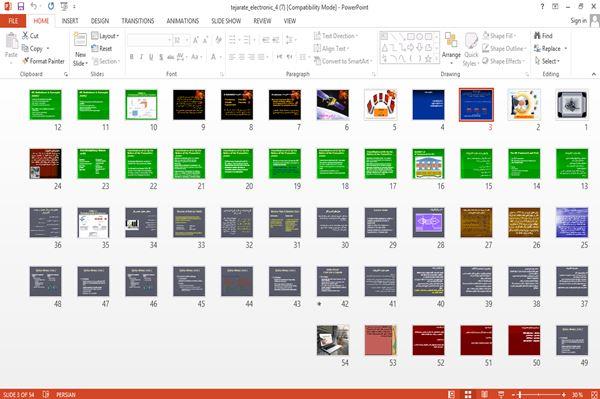This screenshot has height=399, width=600.
Task: Click the PERSIAN language indicator
Action: tap(66, 394)
